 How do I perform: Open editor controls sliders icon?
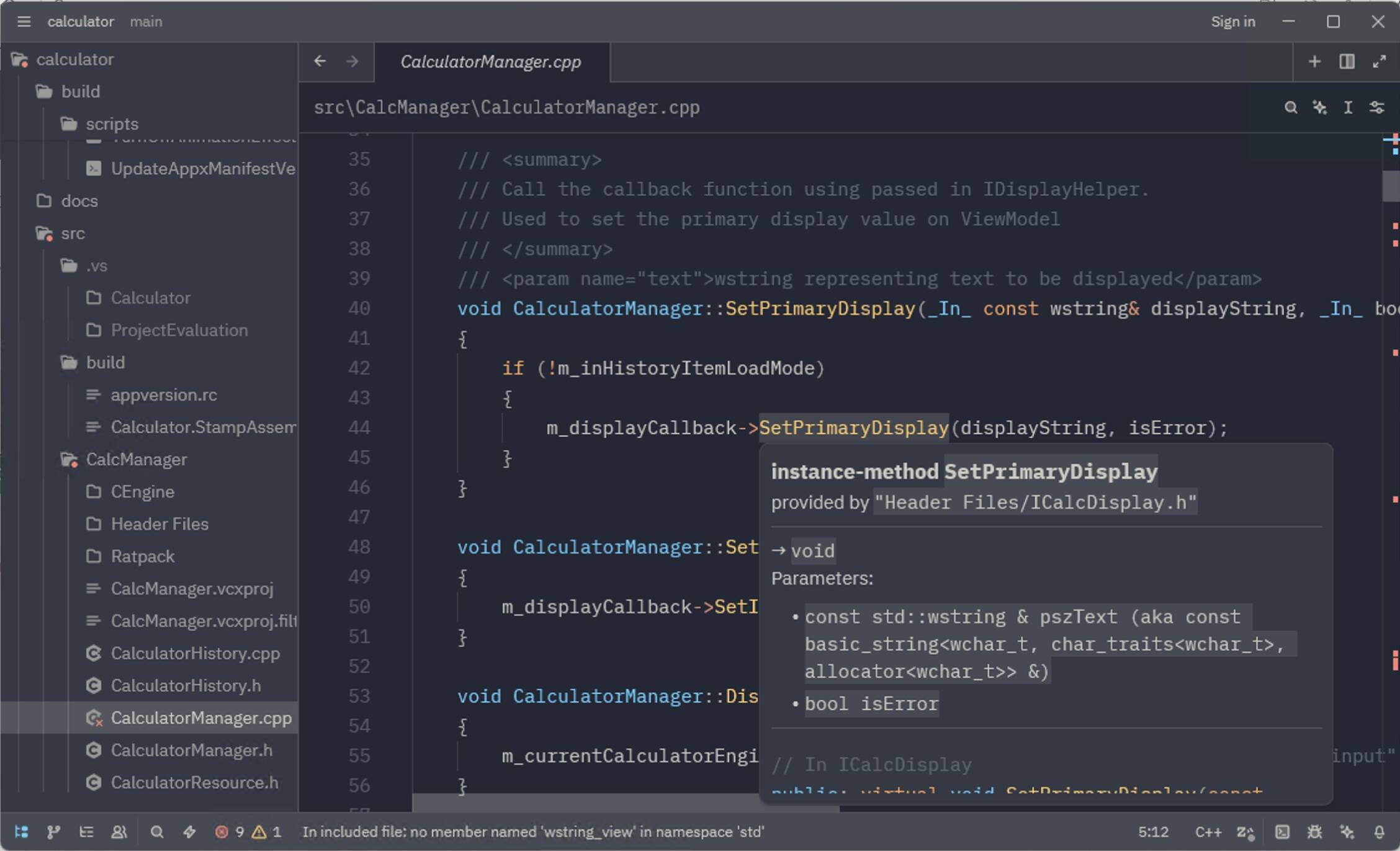(x=1376, y=107)
